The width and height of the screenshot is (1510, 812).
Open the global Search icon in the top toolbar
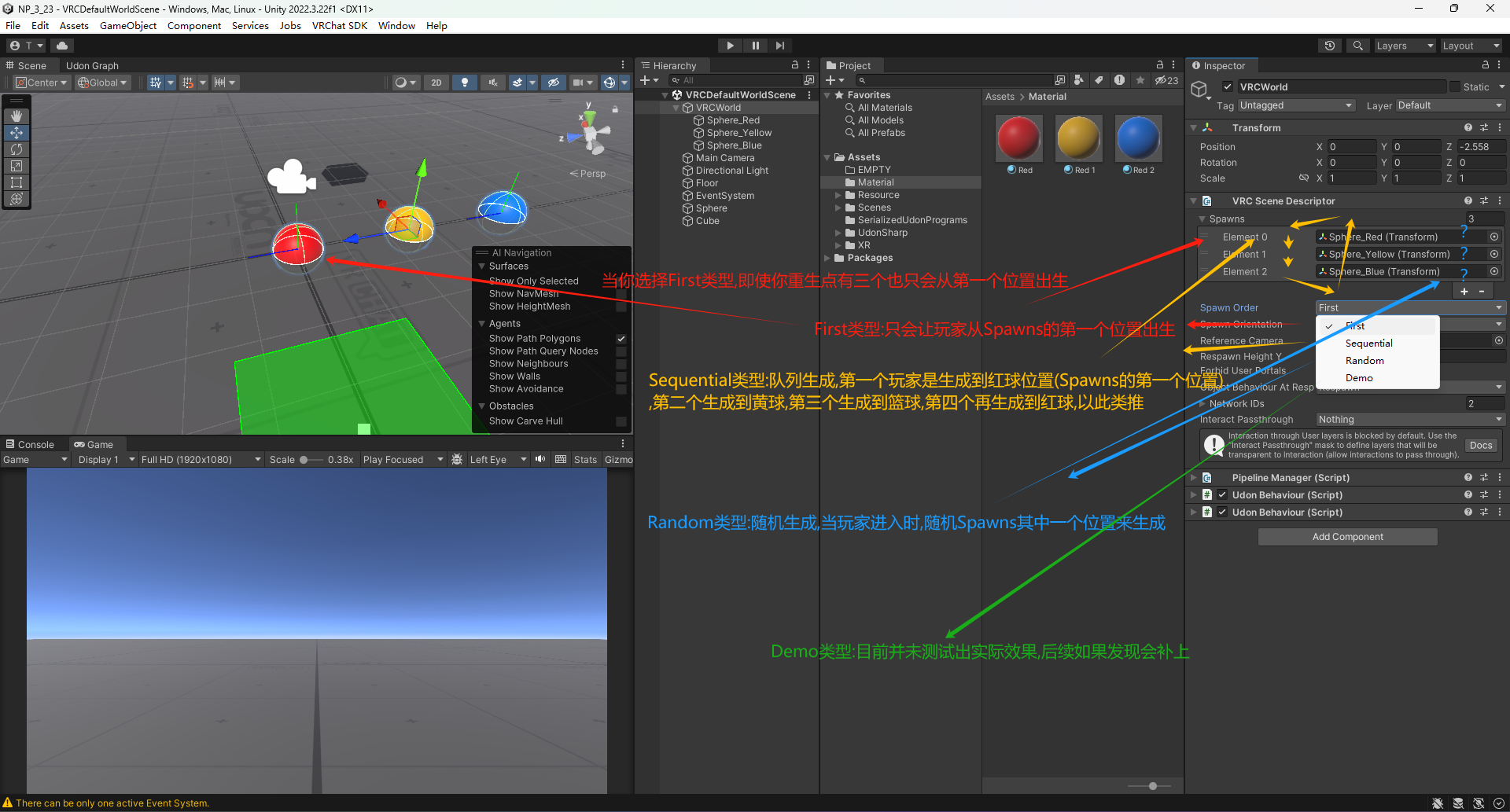point(1358,46)
